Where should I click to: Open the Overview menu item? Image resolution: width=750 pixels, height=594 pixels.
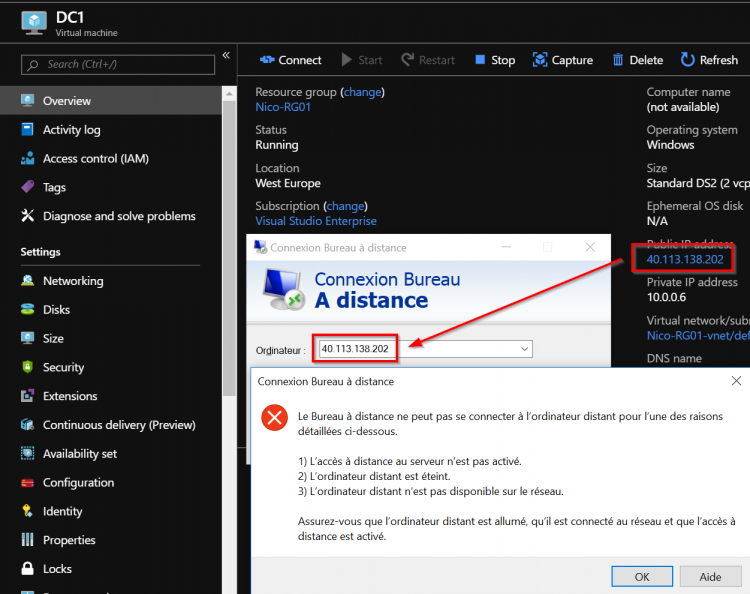pyautogui.click(x=110, y=100)
